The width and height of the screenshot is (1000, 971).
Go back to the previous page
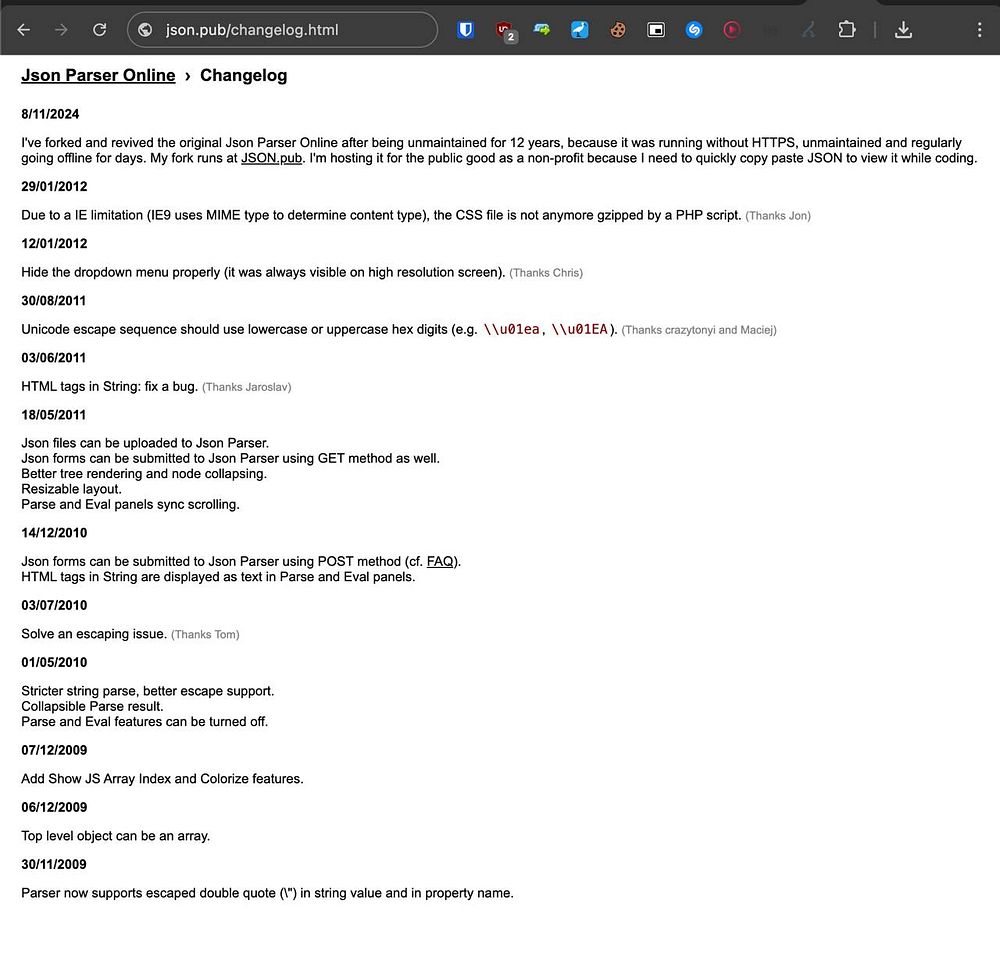(24, 30)
